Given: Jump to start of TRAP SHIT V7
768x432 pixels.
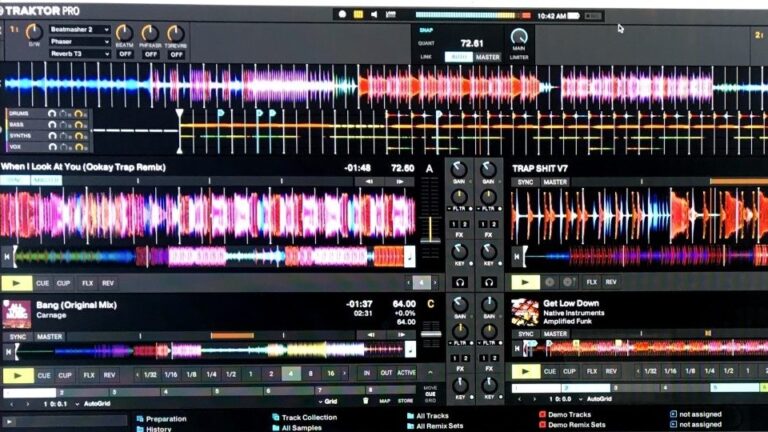Looking at the screenshot, I should pyautogui.click(x=517, y=256).
